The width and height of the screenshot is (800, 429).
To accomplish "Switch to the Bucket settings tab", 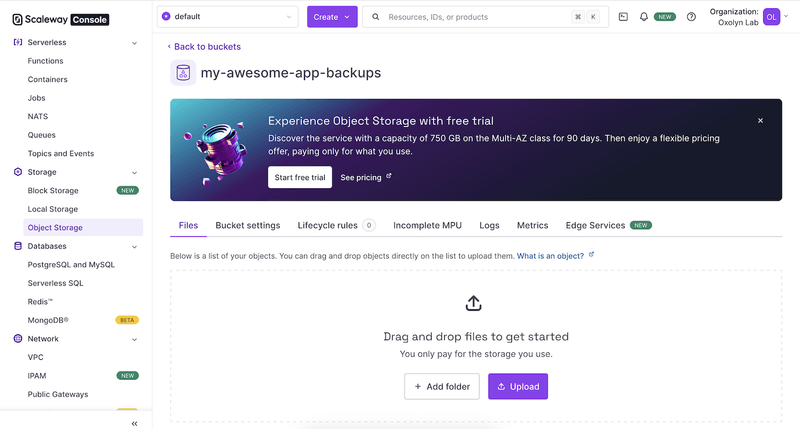I will 247,225.
